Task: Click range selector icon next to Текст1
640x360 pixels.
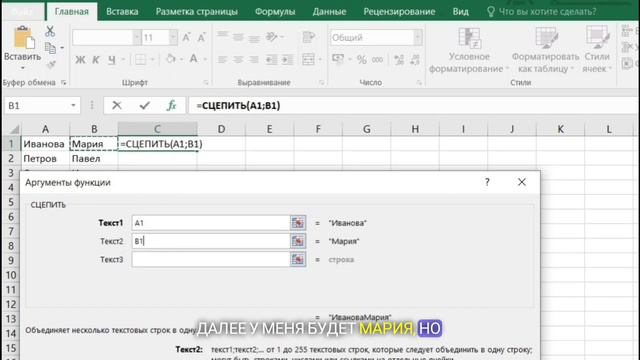Action: pyautogui.click(x=298, y=223)
